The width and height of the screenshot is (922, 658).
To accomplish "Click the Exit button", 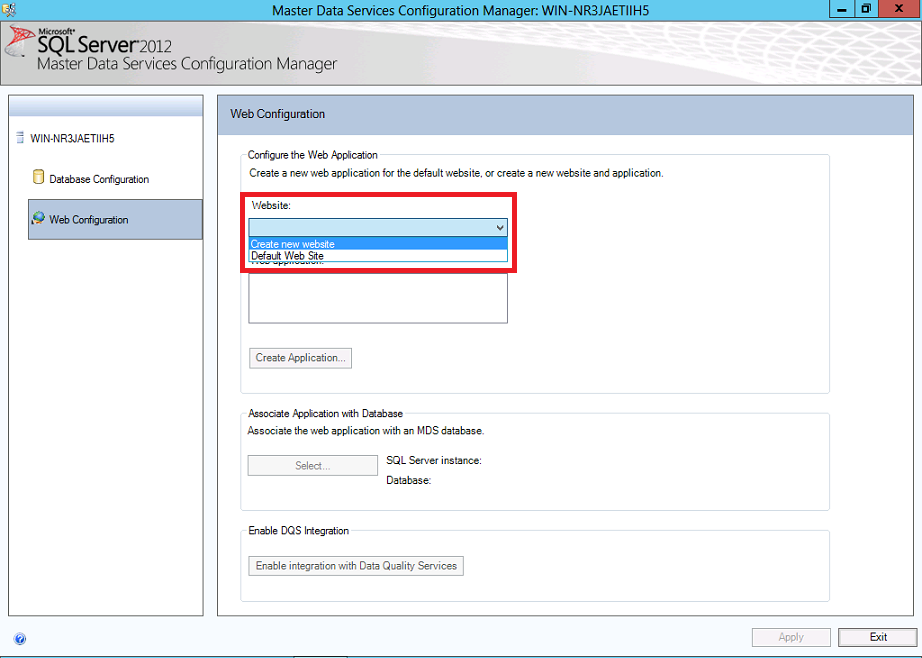I will tap(878, 637).
